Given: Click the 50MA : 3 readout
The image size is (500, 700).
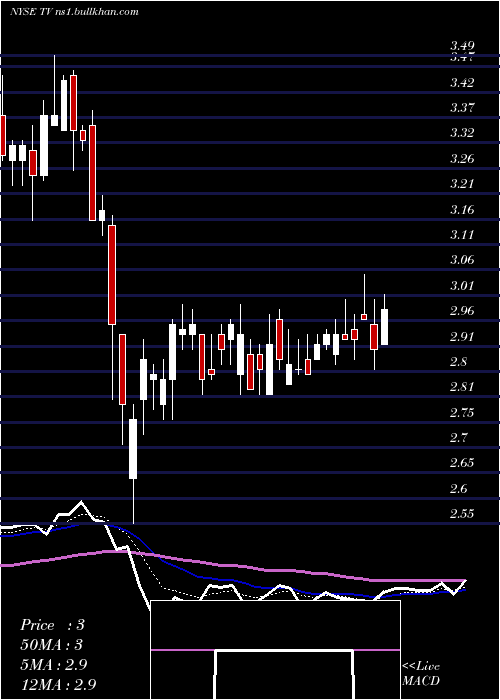Looking at the screenshot, I should click(52, 645).
